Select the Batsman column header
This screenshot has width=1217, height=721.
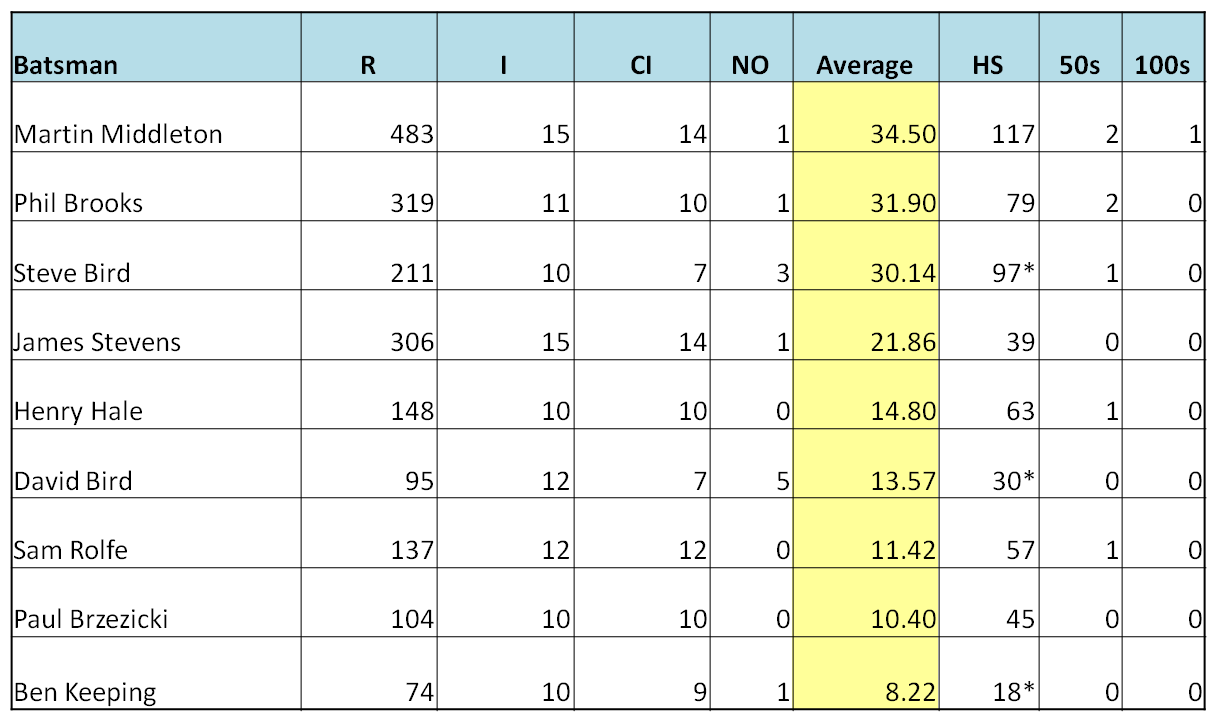click(x=156, y=48)
